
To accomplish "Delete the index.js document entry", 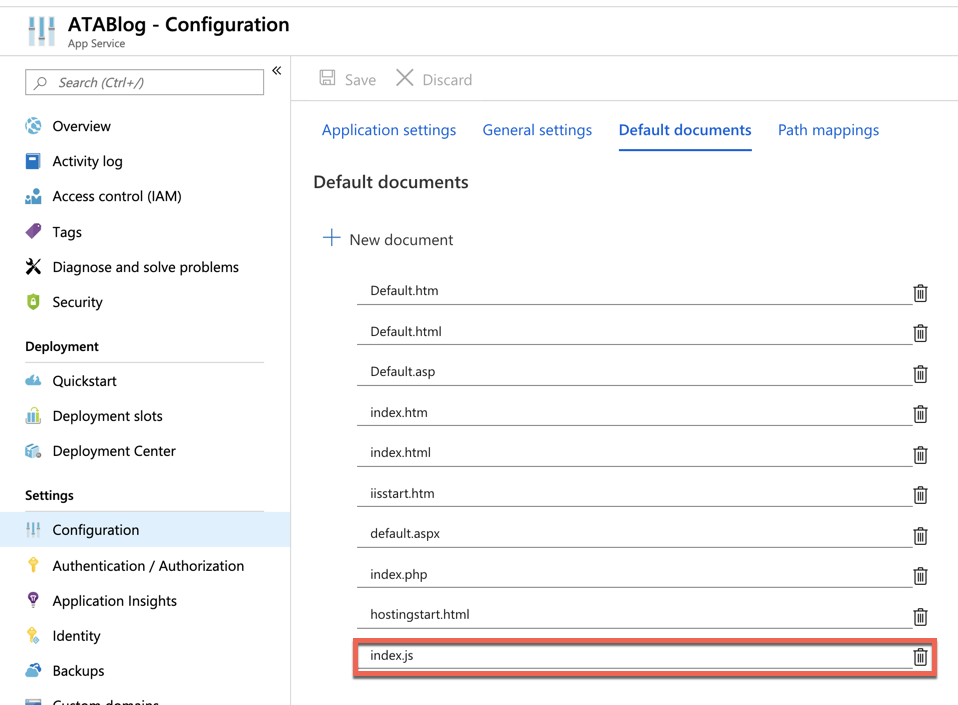I will click(920, 657).
